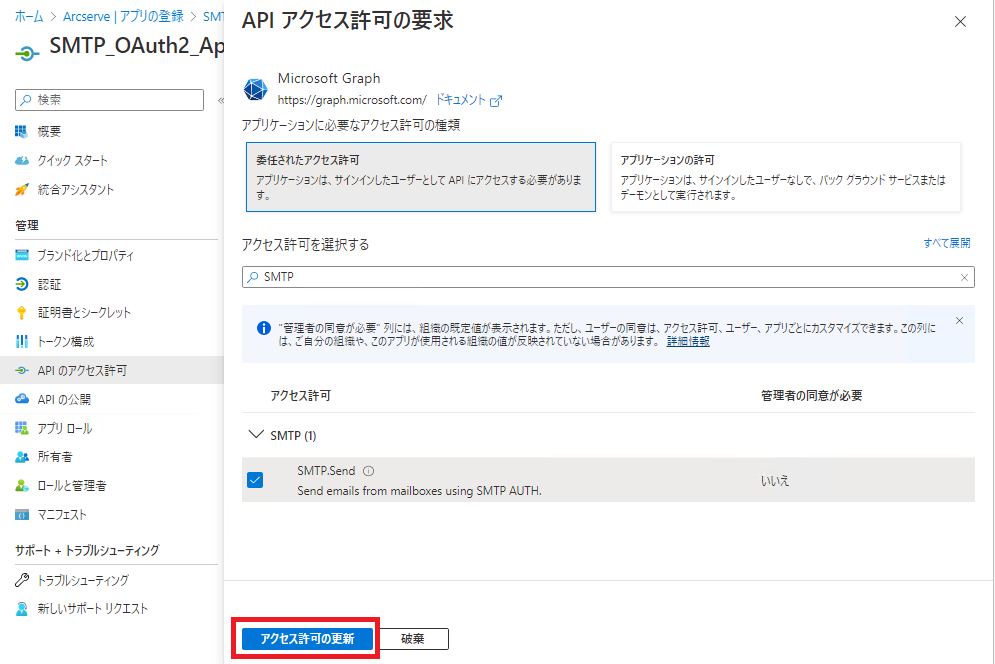Click the Microsoft Graph logo icon
This screenshot has width=995, height=664.
click(256, 89)
